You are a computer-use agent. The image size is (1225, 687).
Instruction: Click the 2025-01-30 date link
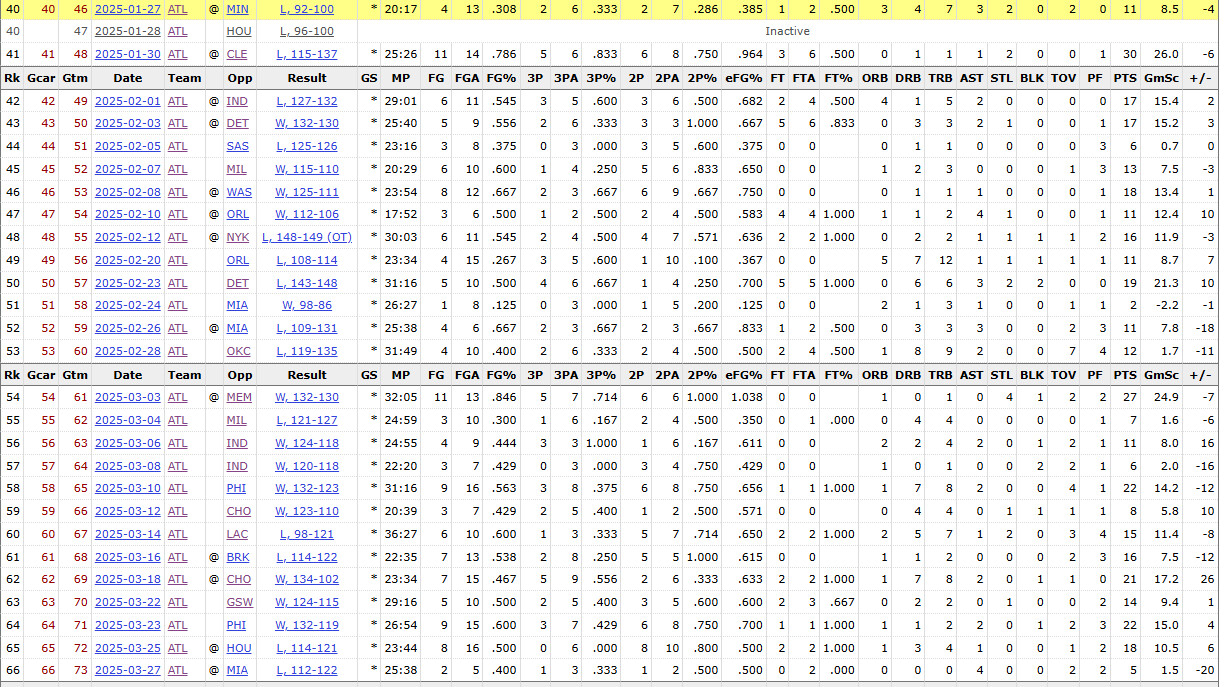127,54
